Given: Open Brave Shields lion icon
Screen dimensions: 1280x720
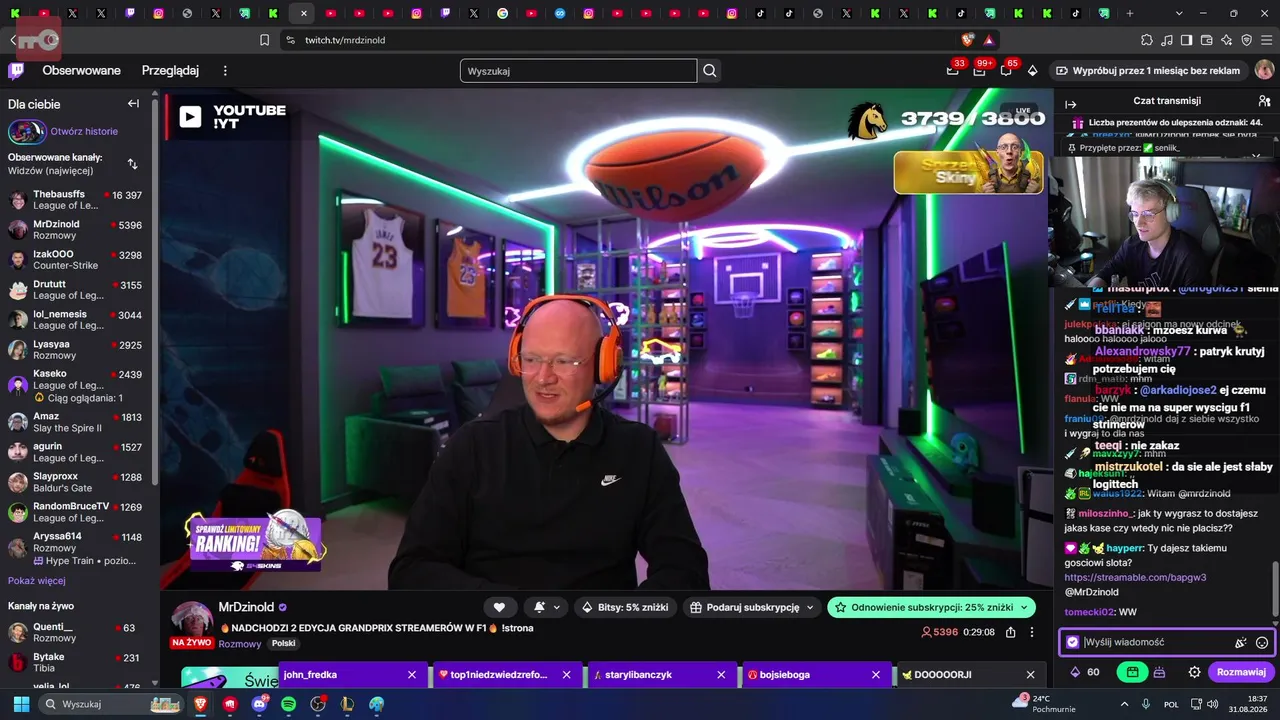Looking at the screenshot, I should click(x=967, y=40).
